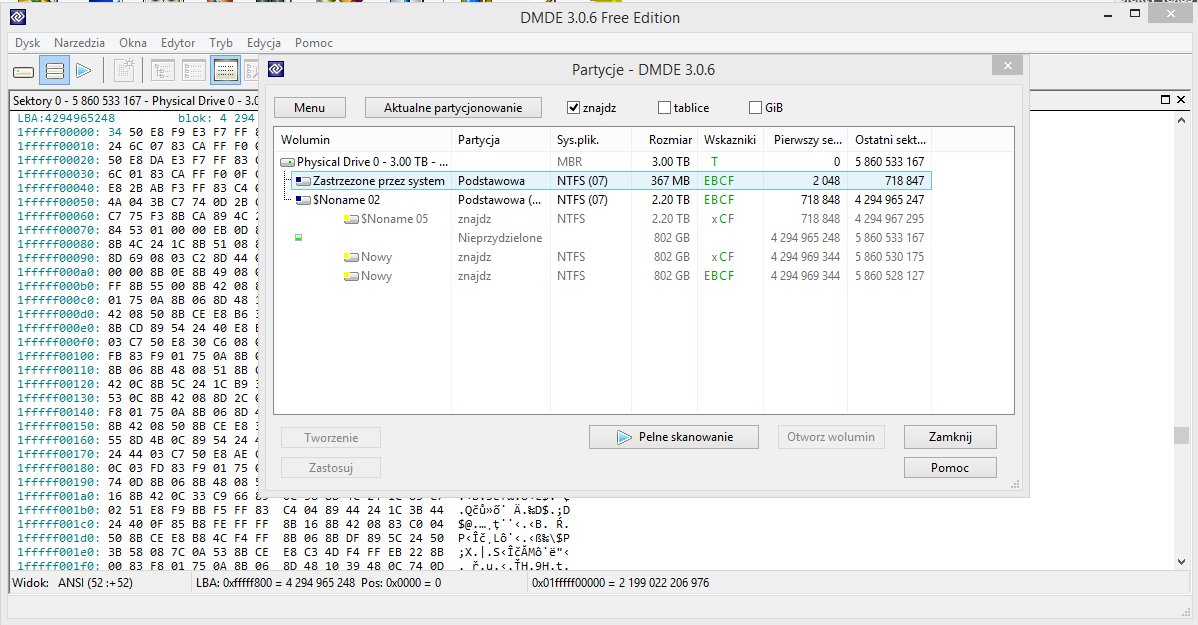This screenshot has height=625, width=1198.
Task: Click the hex offset 1fffff00100
Action: 59,356
